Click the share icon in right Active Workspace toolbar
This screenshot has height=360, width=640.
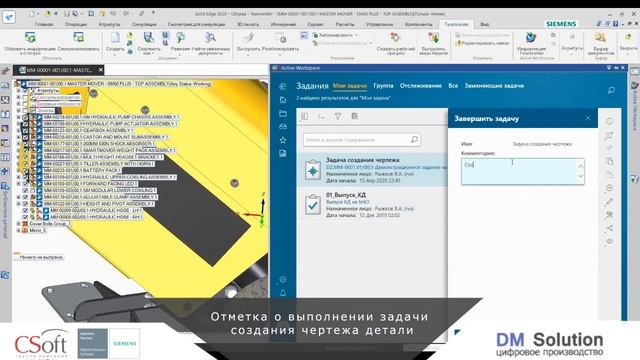(x=609, y=228)
